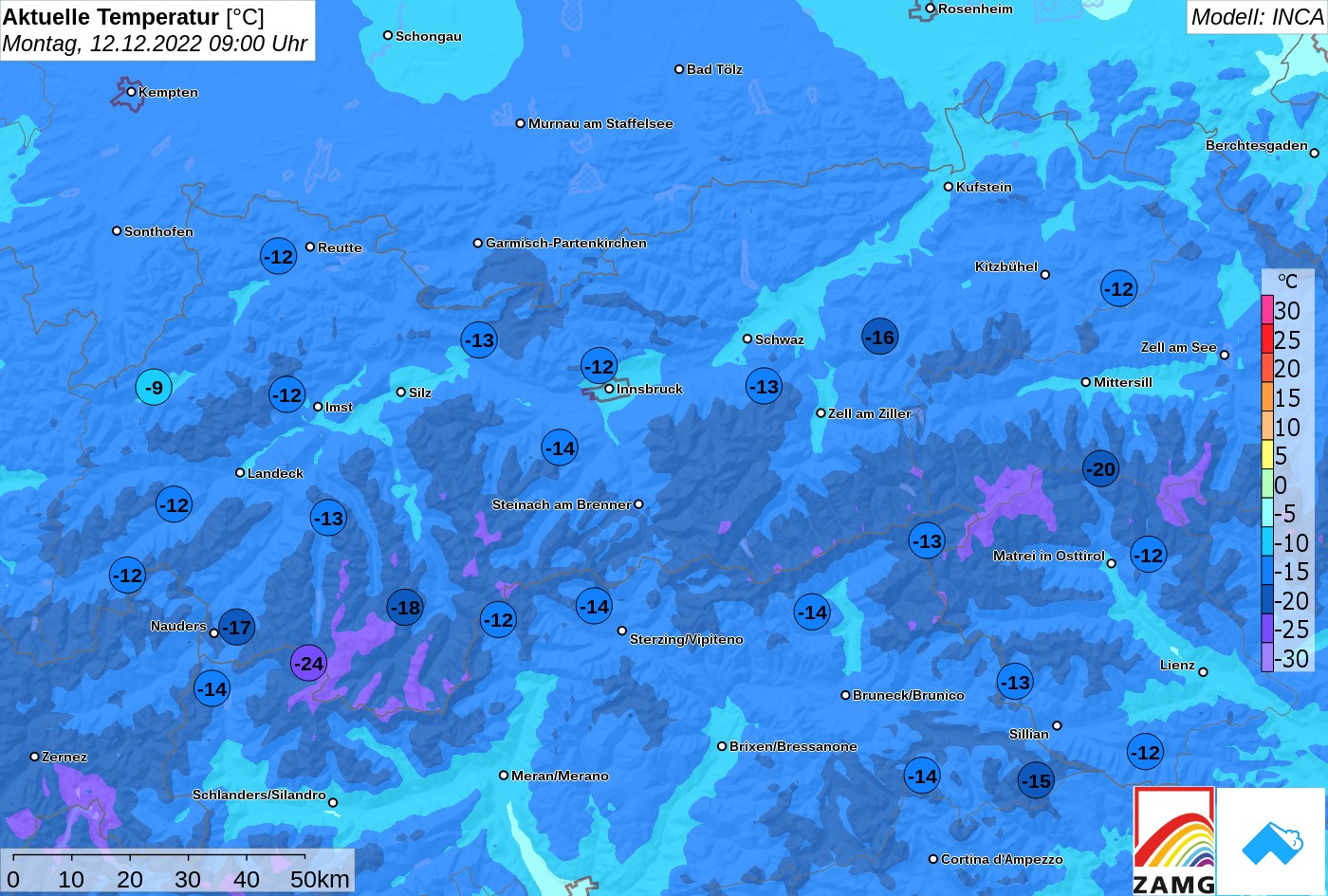Click the "Aktuelle Temperatur [°C]" title
Viewport: 1328px width, 896px height.
(x=134, y=16)
